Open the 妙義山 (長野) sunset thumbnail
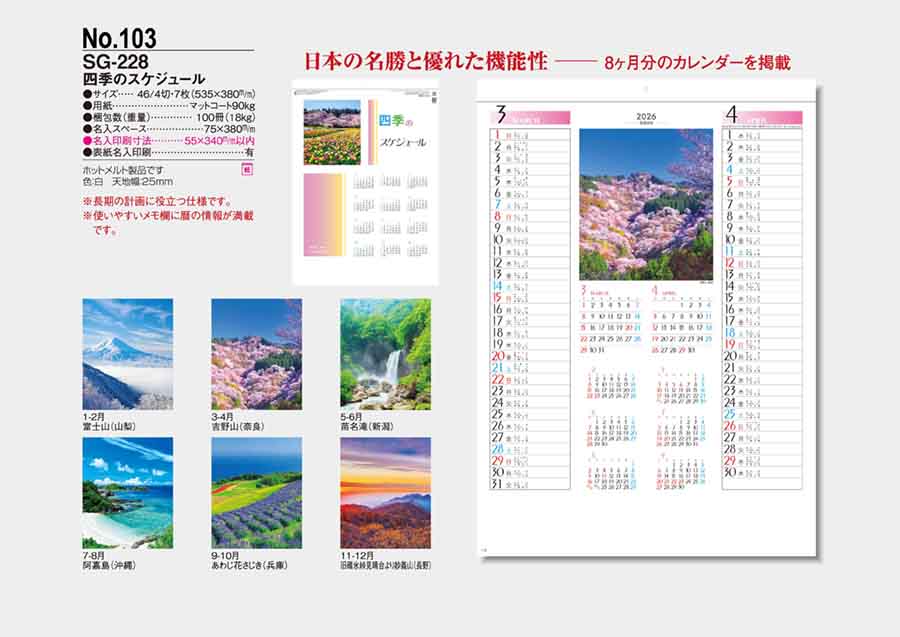This screenshot has width=900, height=637. tap(385, 493)
